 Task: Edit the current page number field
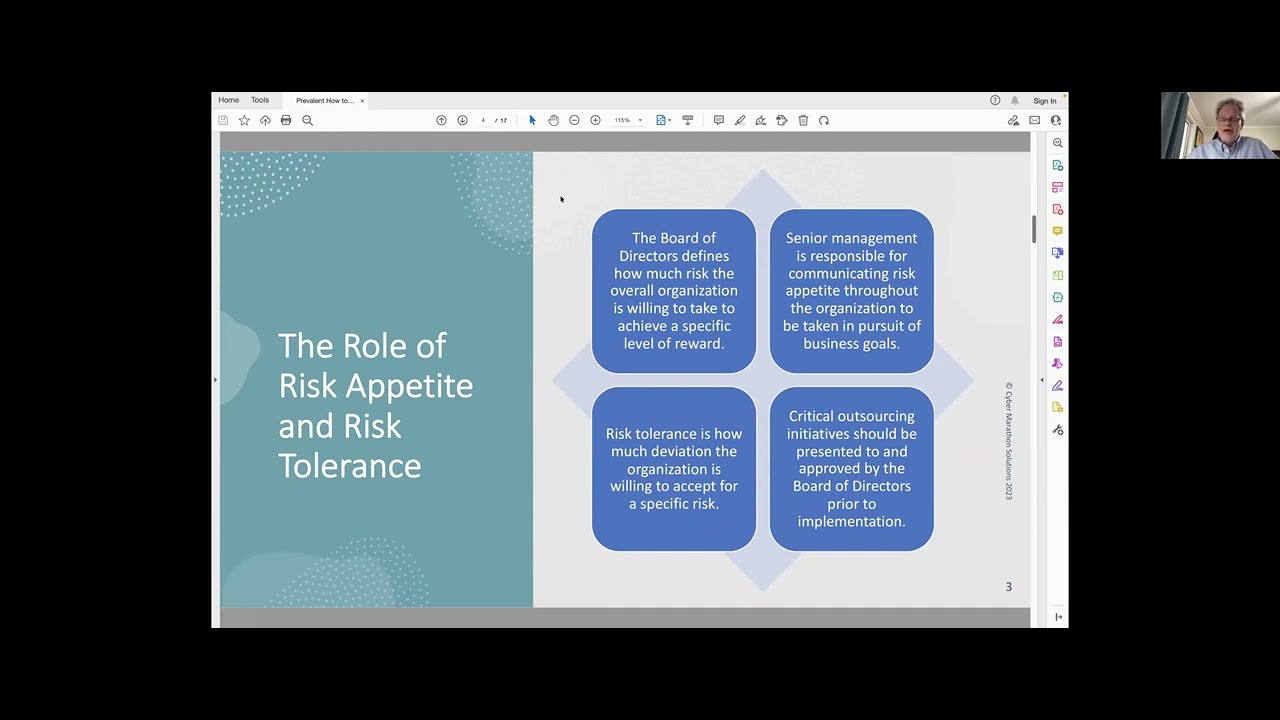click(x=483, y=120)
